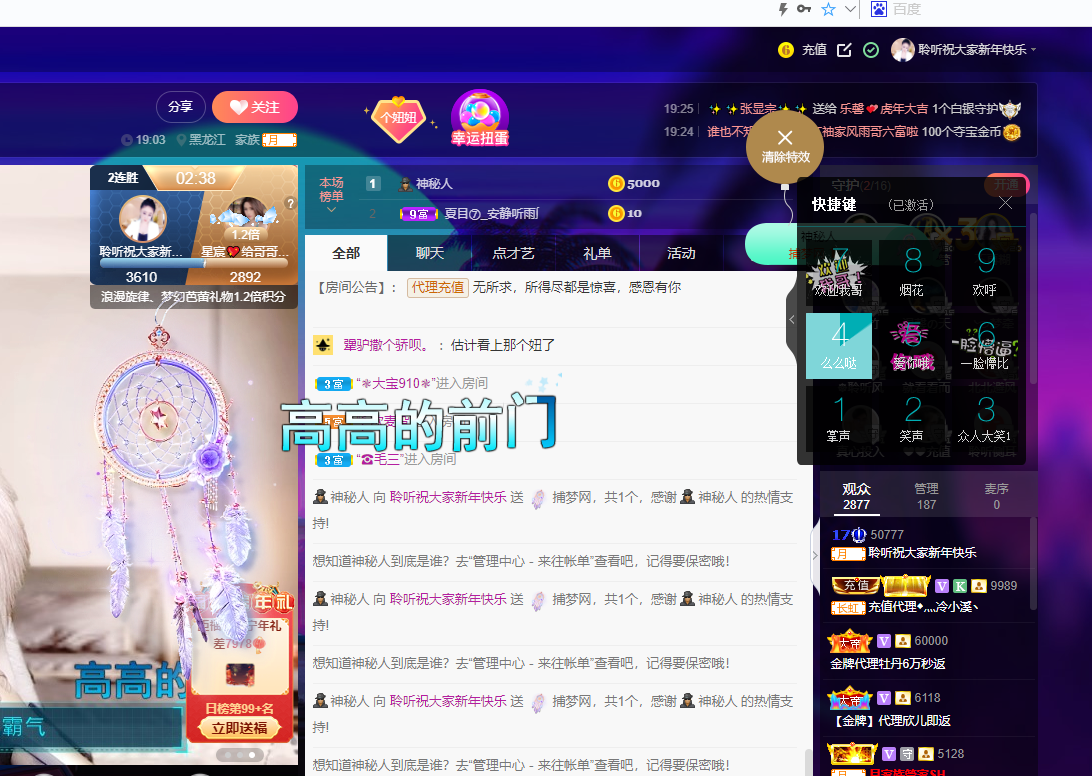Follow the host with 关注 button
The height and width of the screenshot is (776, 1092).
255,107
